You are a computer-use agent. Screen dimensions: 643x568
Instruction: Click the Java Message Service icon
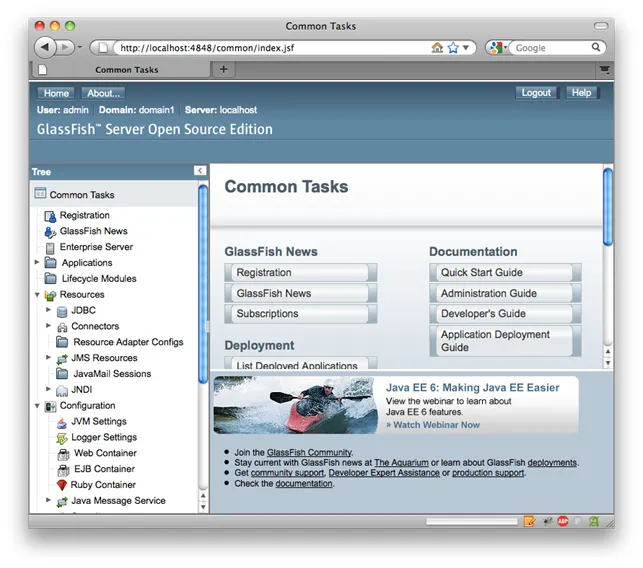[x=62, y=502]
